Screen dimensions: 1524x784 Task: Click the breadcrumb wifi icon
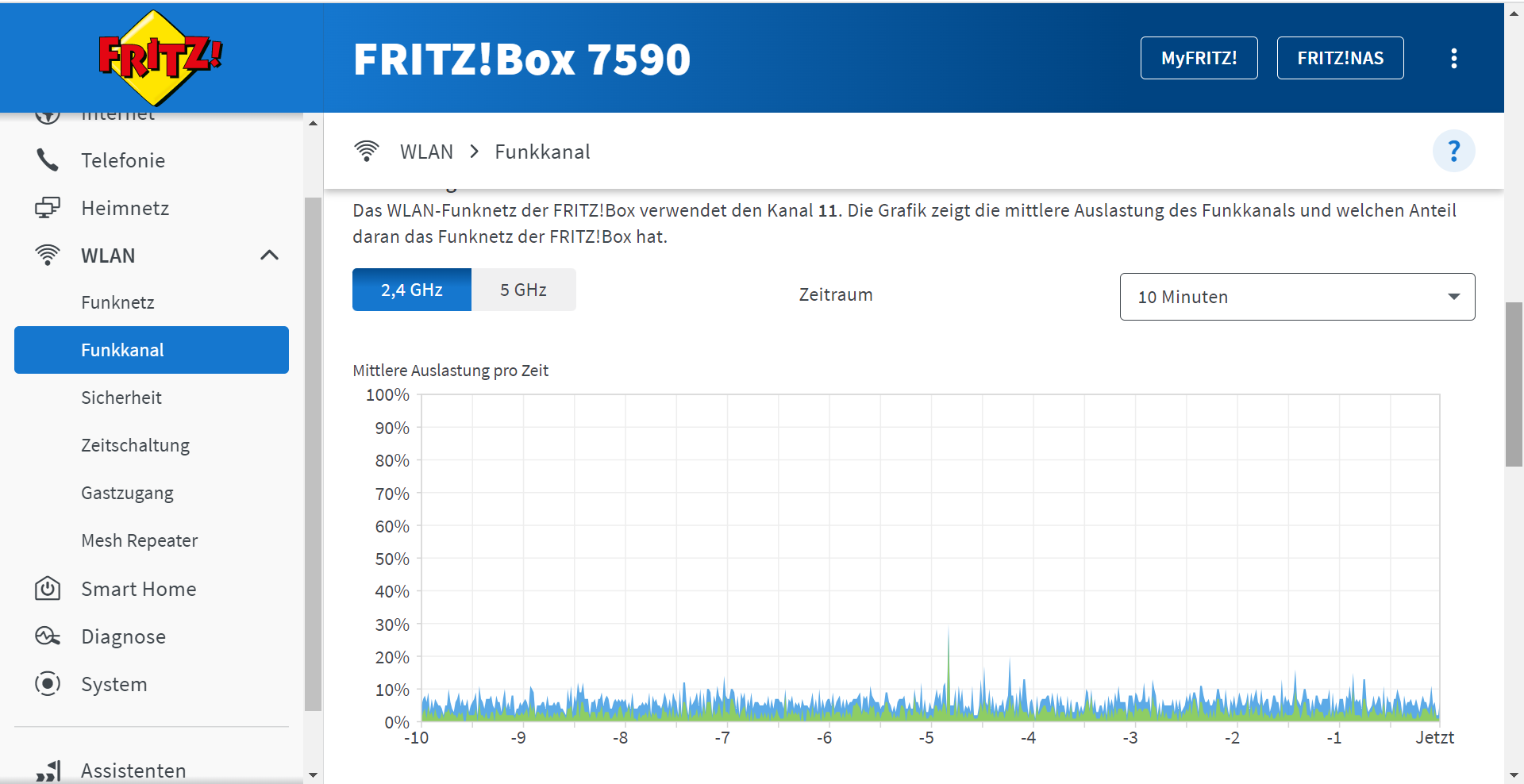367,151
